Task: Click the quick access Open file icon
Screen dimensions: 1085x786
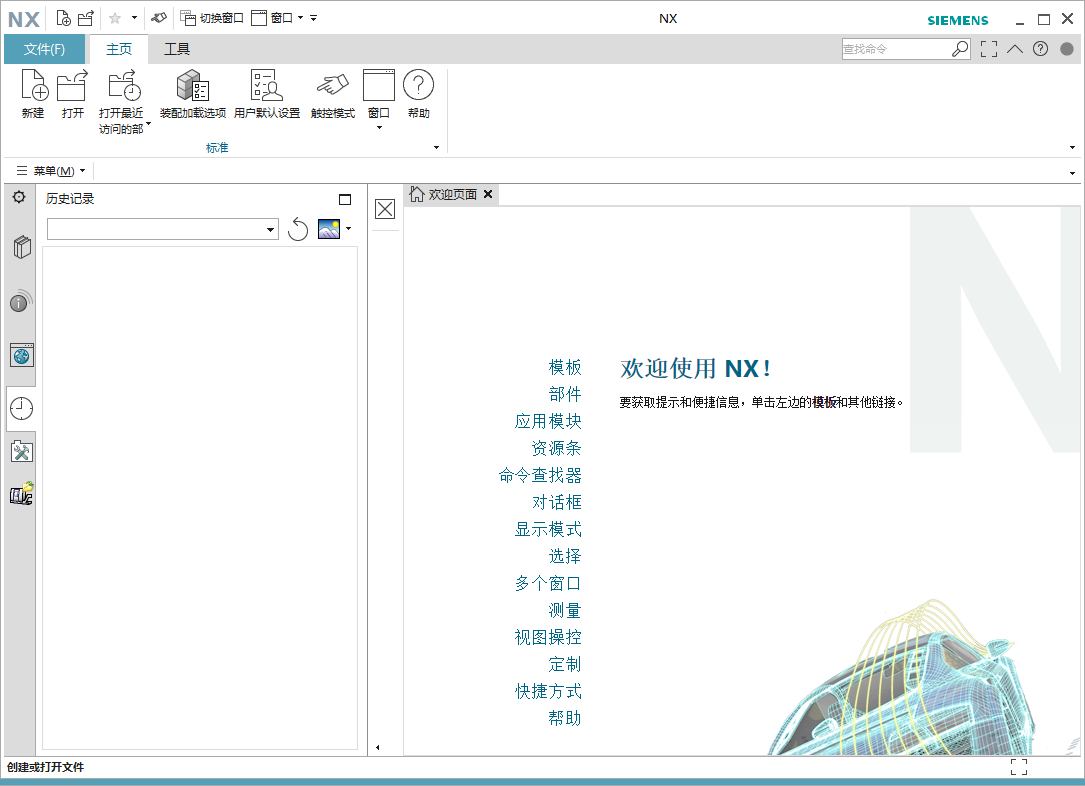Action: click(x=85, y=18)
